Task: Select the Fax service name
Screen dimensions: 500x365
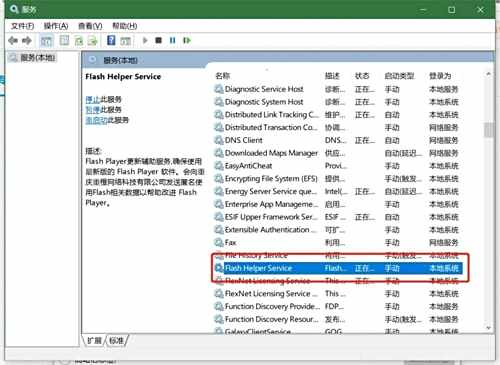Action: (230, 242)
